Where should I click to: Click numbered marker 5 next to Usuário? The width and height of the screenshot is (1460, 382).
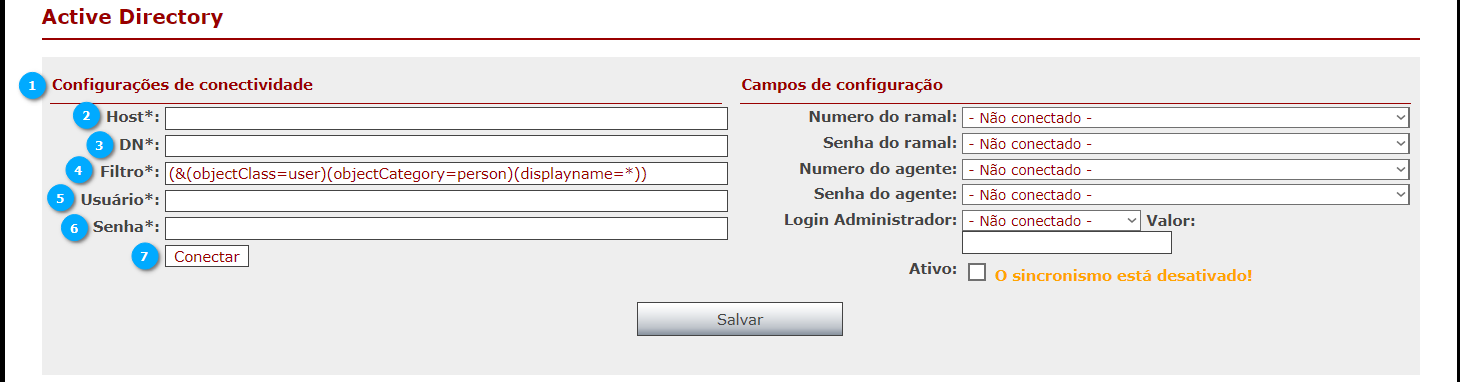(61, 199)
